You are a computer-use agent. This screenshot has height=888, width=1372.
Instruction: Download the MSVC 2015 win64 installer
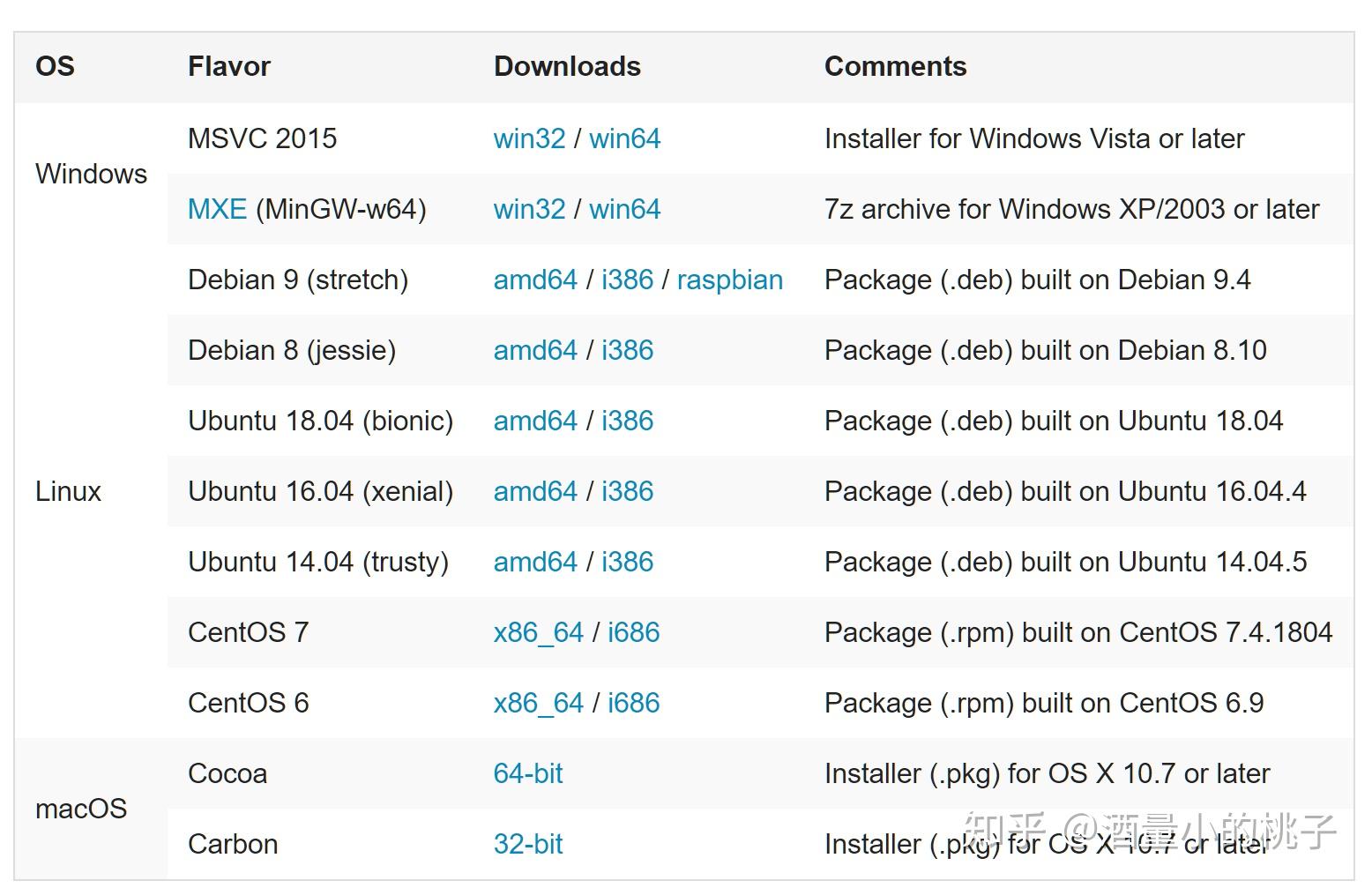pos(624,138)
